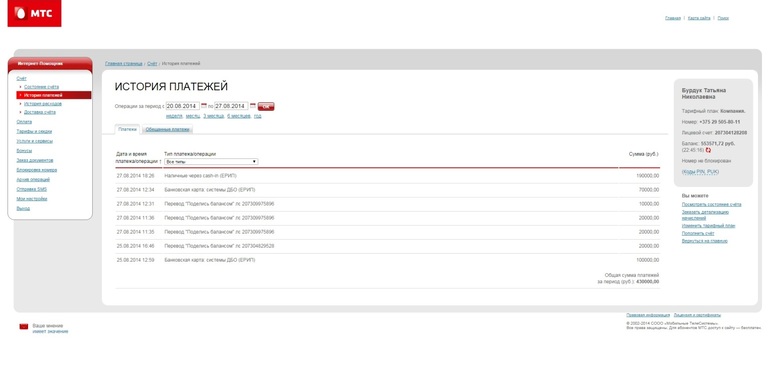
Task: Select История платежей in sidebar
Action: coord(54,95)
